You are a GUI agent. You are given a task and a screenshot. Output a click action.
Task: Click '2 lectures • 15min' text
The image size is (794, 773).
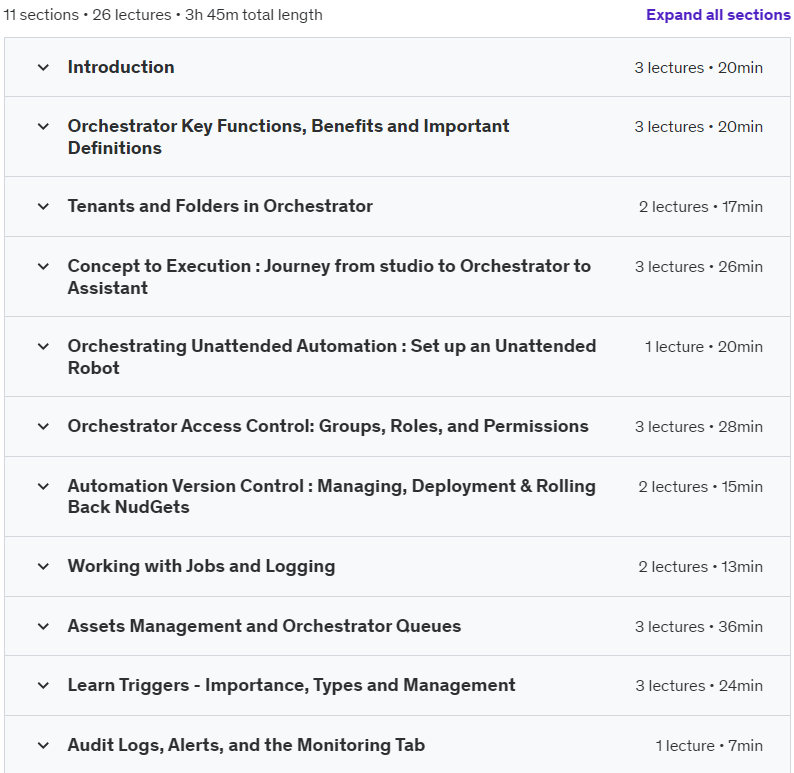click(700, 486)
